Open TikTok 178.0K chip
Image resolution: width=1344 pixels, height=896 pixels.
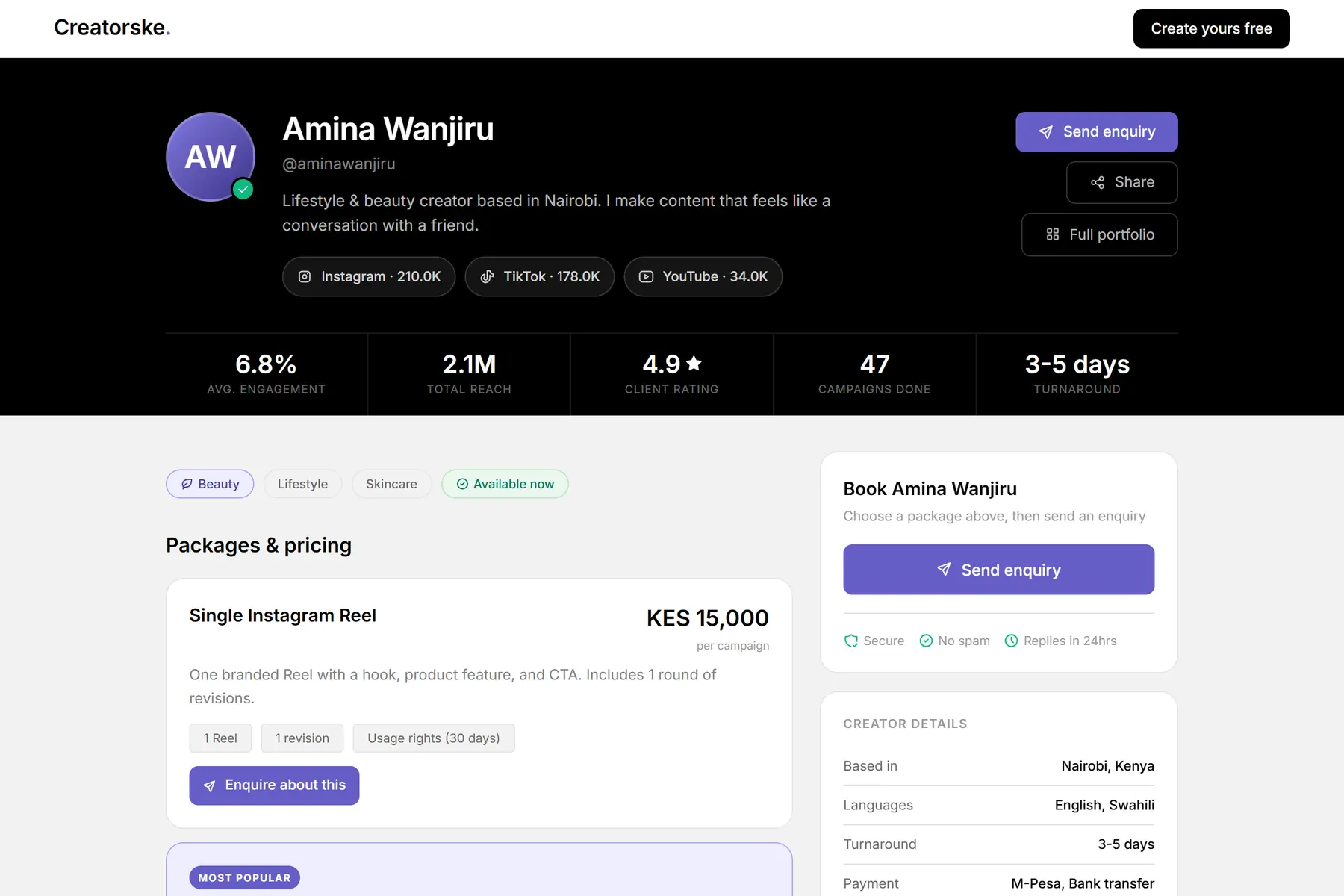click(x=539, y=276)
